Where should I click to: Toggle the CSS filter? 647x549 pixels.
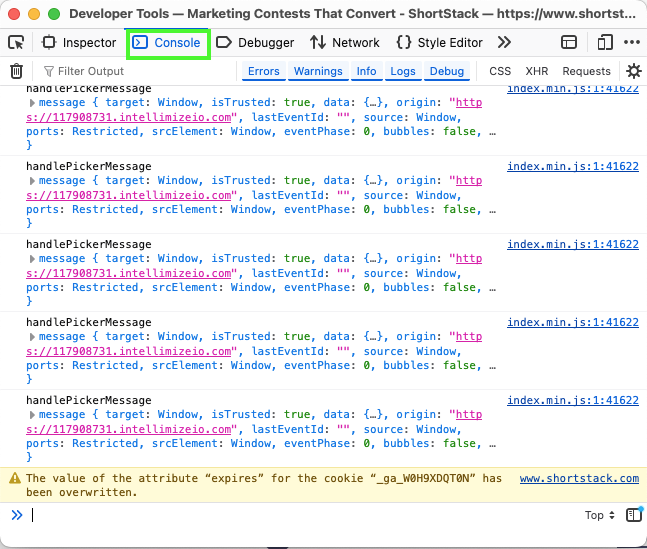[x=500, y=71]
